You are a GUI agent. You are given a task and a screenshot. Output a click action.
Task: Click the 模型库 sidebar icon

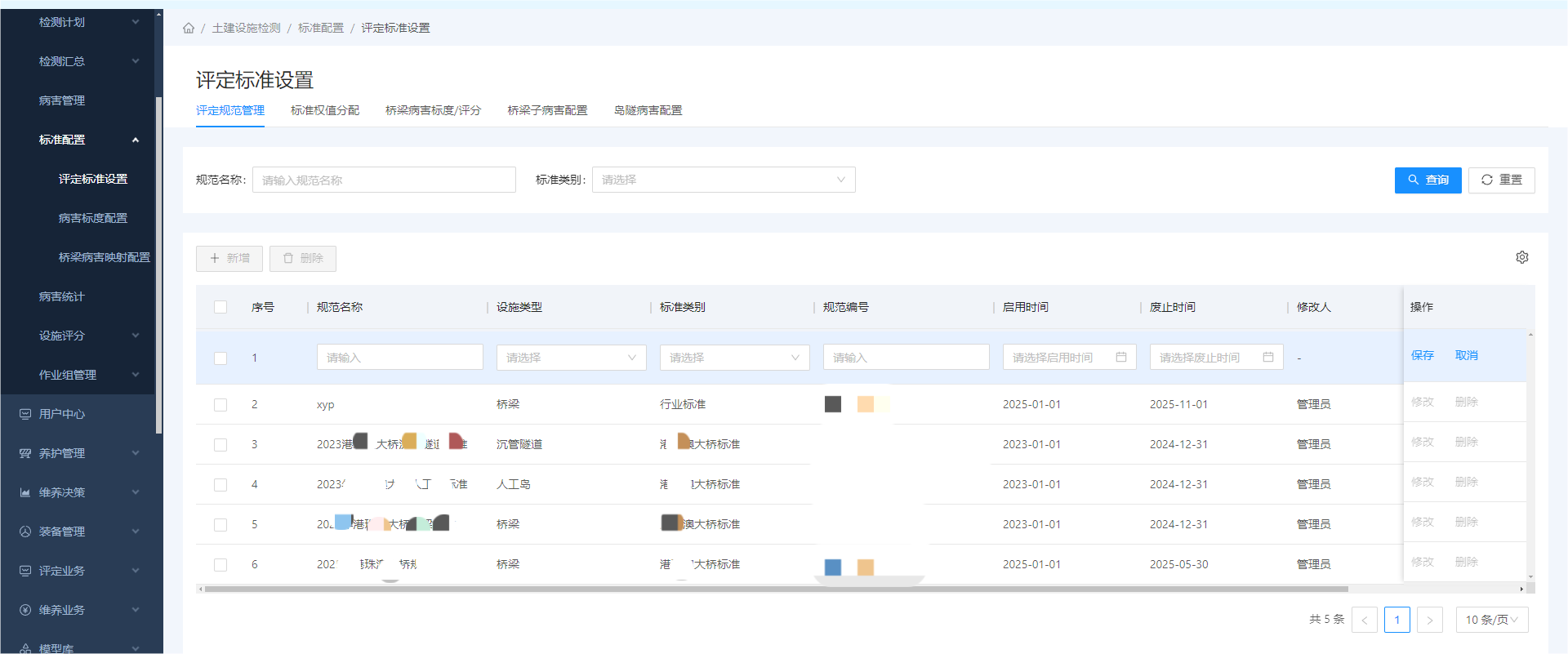pyautogui.click(x=25, y=648)
